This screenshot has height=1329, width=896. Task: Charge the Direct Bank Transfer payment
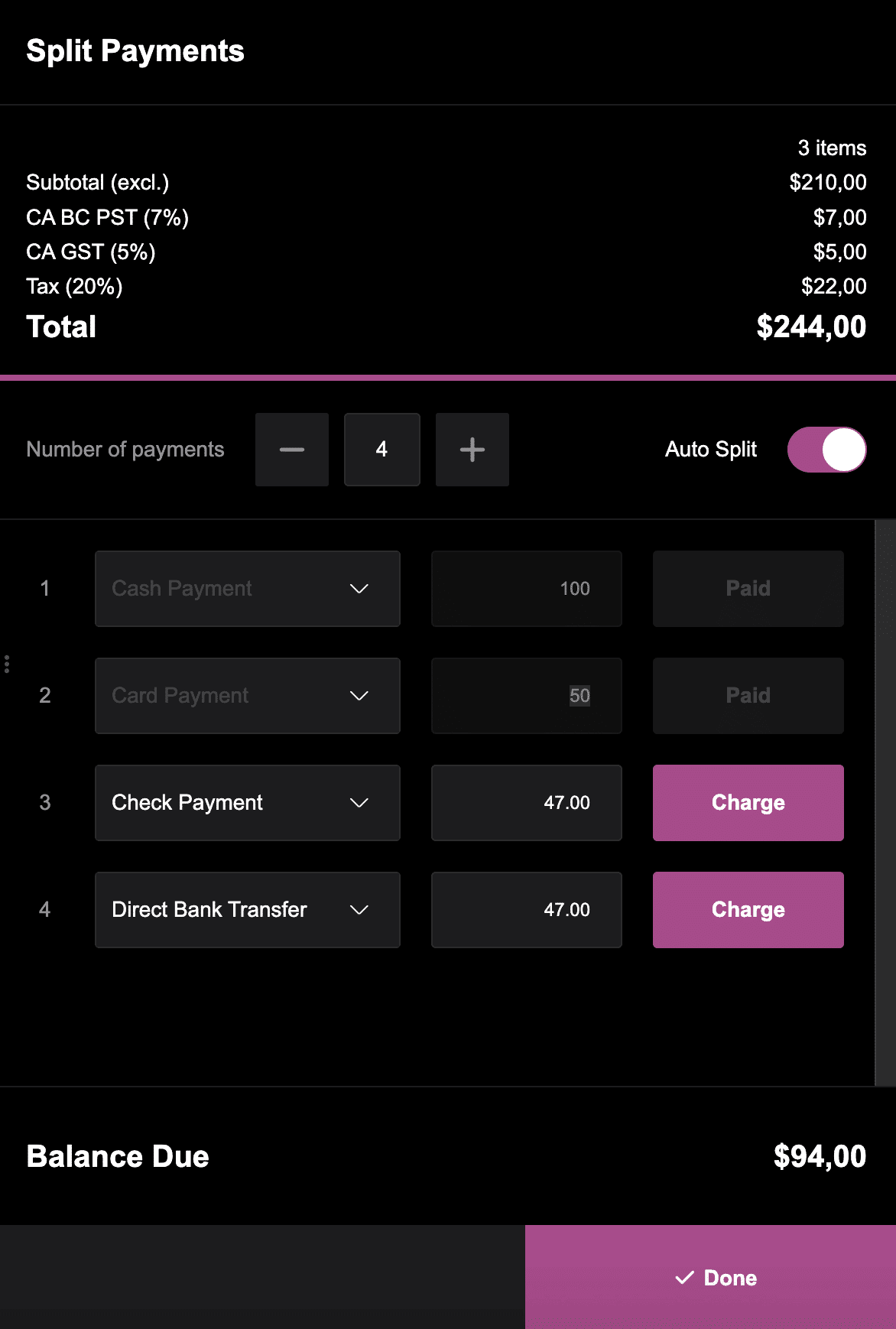point(747,910)
